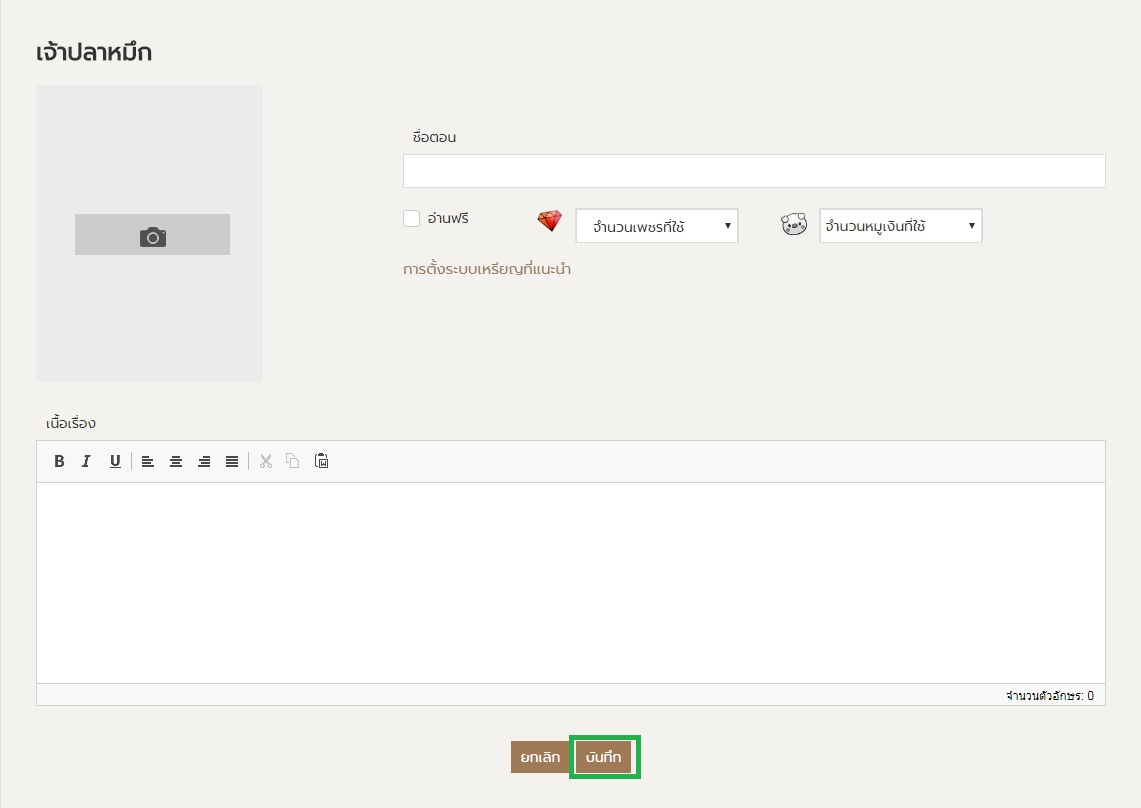Expand the จำนวนหมูเงินที่ใช้ dropdown
This screenshot has width=1141, height=808.
(900, 226)
